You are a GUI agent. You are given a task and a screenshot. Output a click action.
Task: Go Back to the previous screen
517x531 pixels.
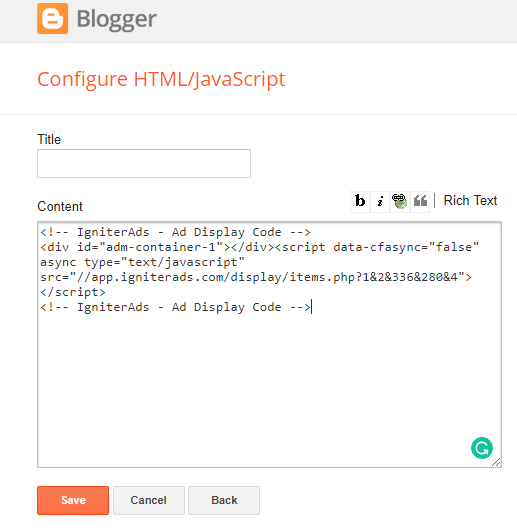(224, 500)
